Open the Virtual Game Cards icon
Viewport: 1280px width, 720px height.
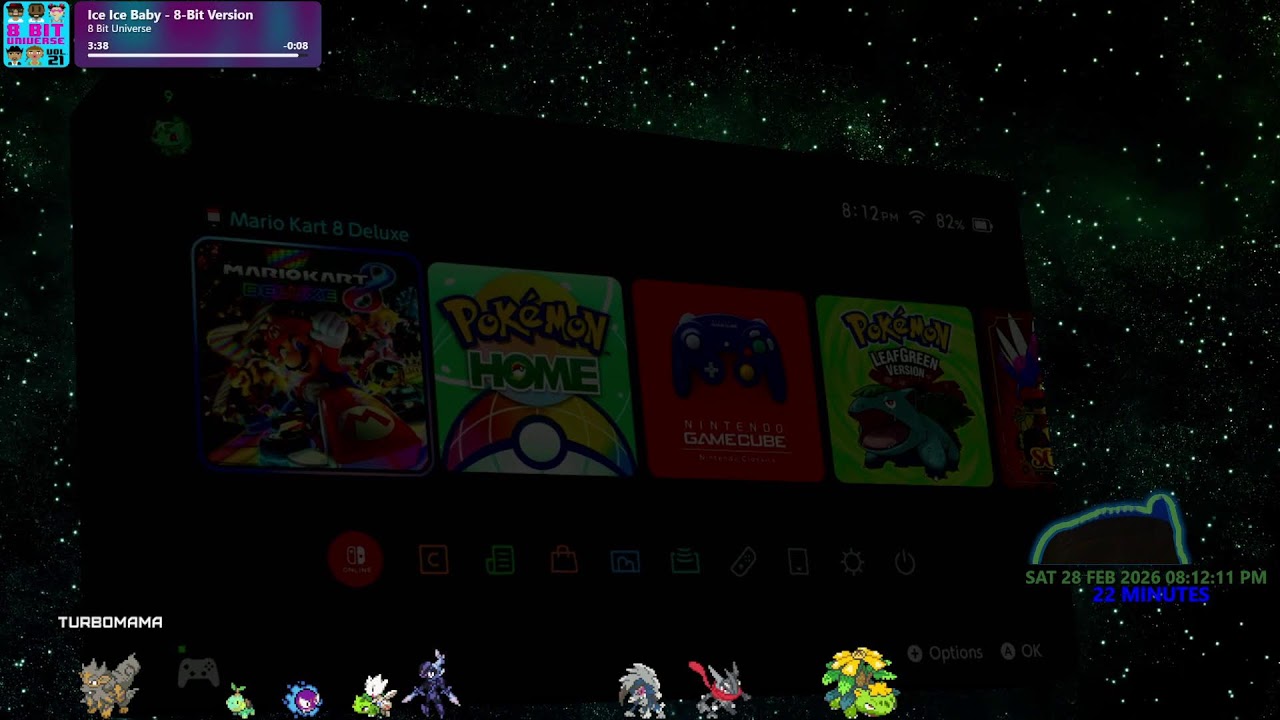pos(798,563)
